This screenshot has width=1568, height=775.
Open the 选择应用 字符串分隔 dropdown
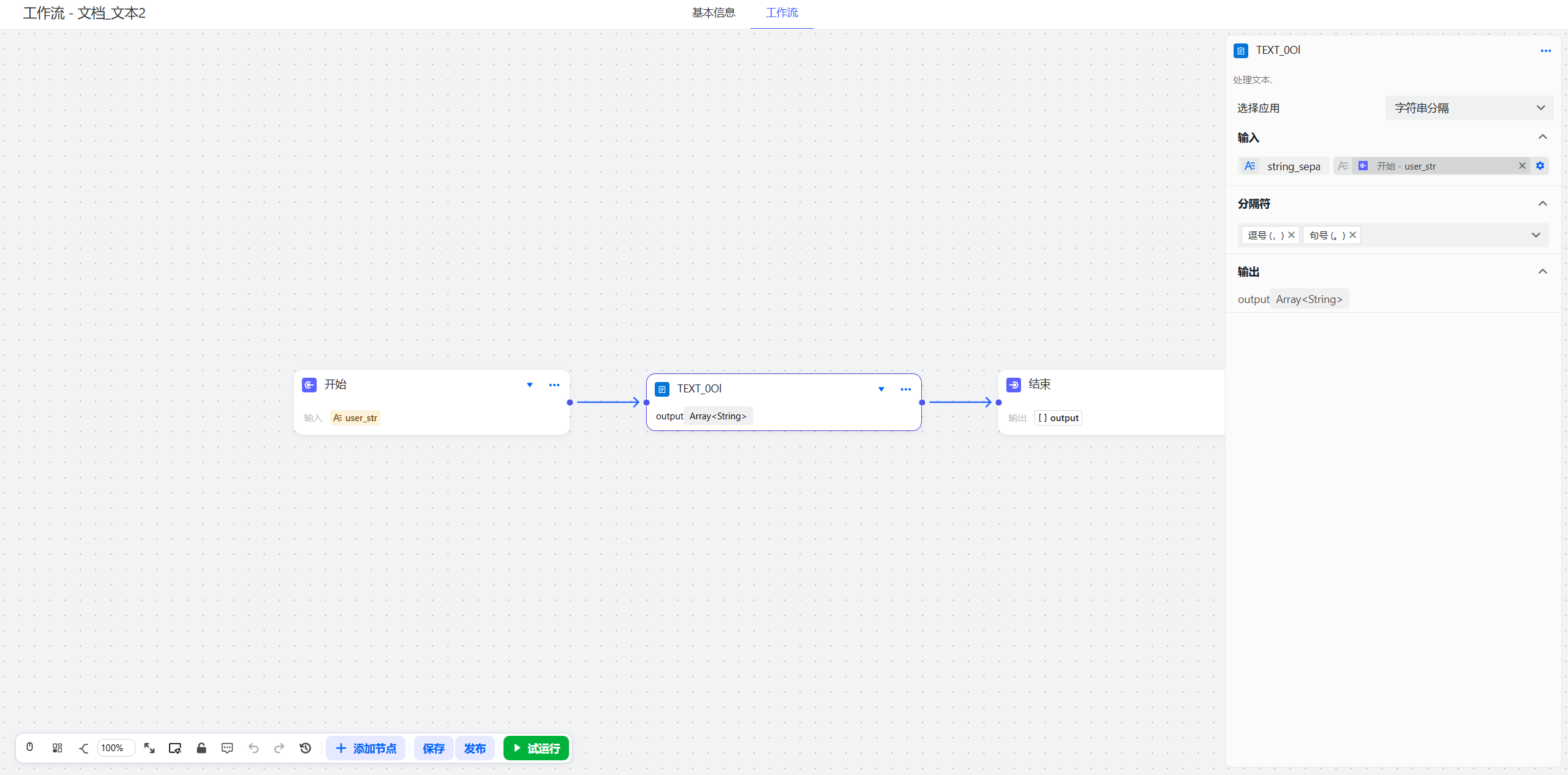click(x=1469, y=108)
